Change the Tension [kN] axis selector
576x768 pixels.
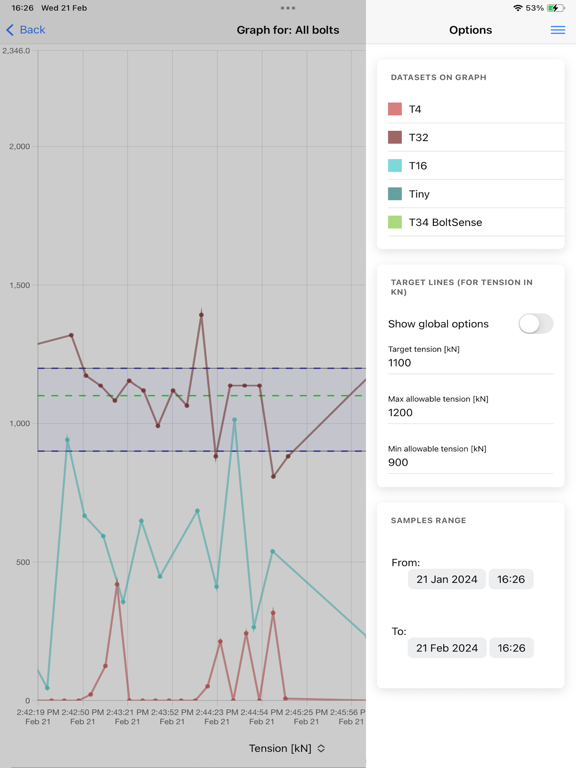[287, 748]
